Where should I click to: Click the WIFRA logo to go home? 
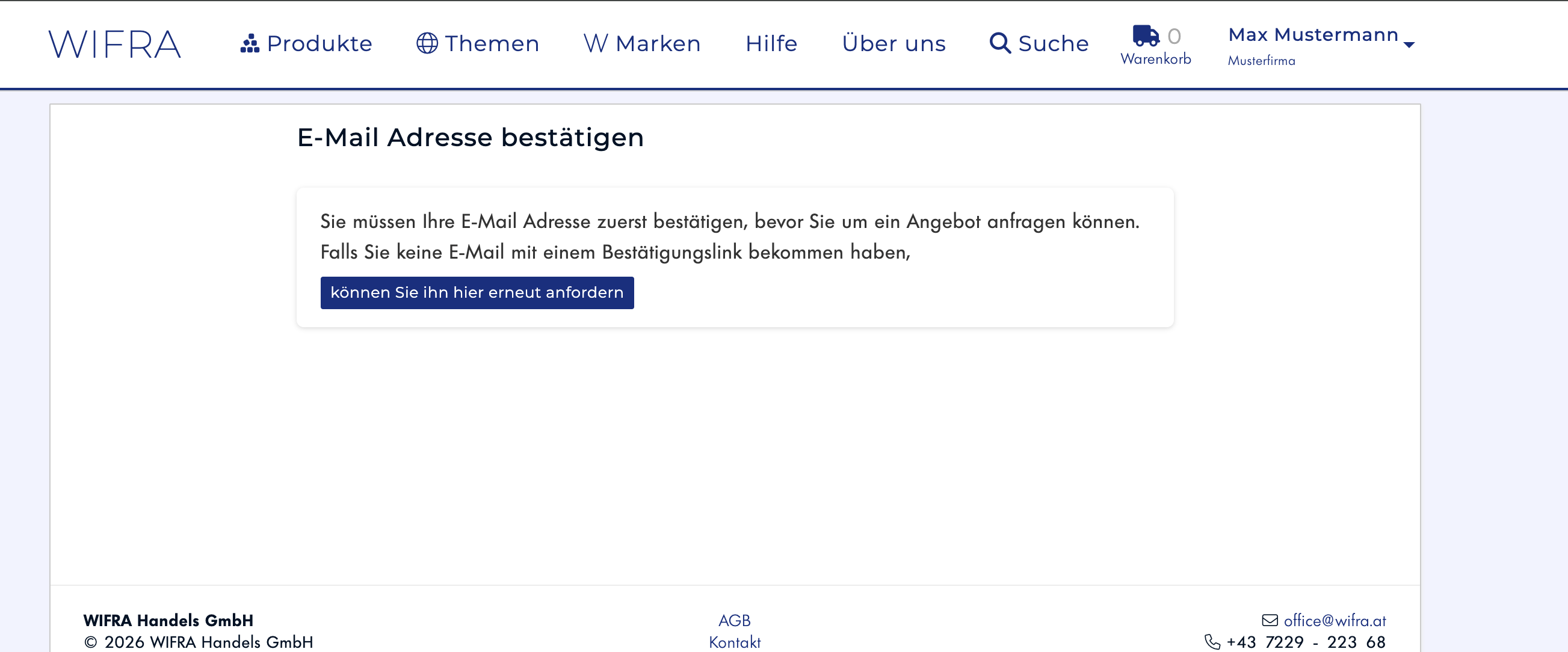click(x=115, y=43)
